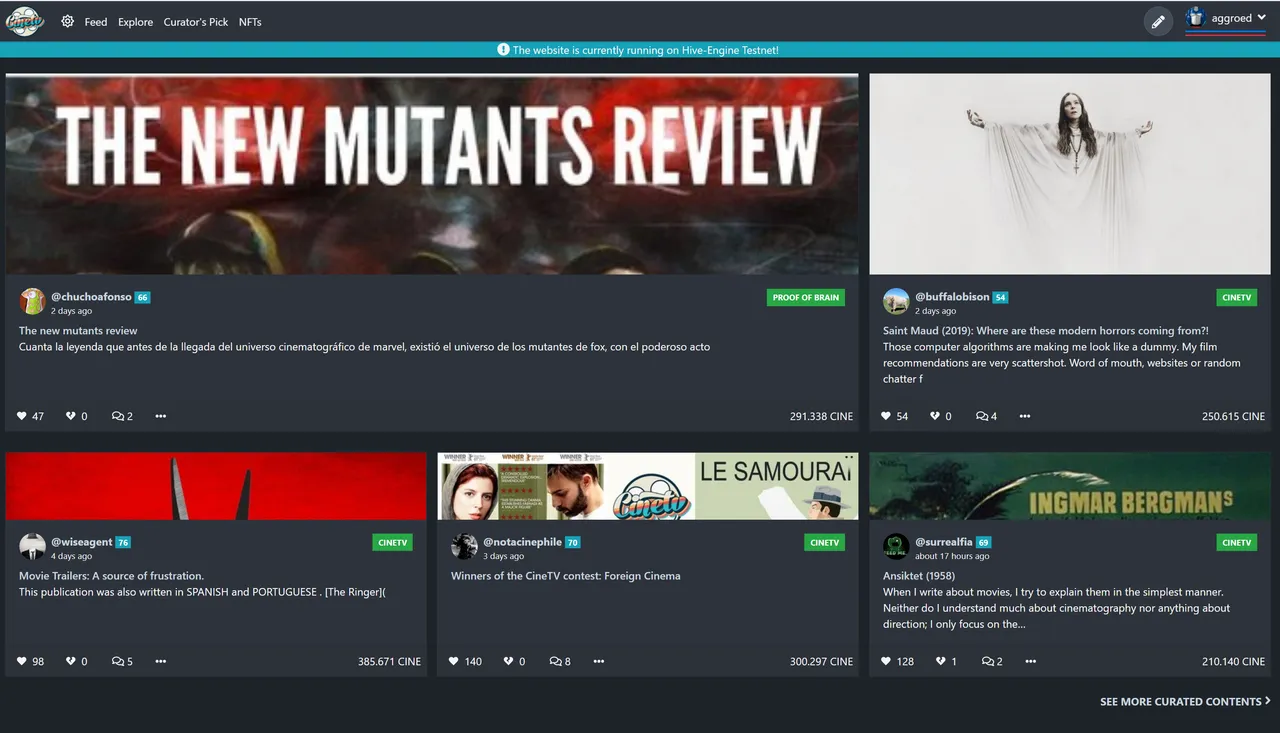This screenshot has width=1280, height=733.
Task: Click the @wiseagent username link
Action: pyautogui.click(x=82, y=542)
